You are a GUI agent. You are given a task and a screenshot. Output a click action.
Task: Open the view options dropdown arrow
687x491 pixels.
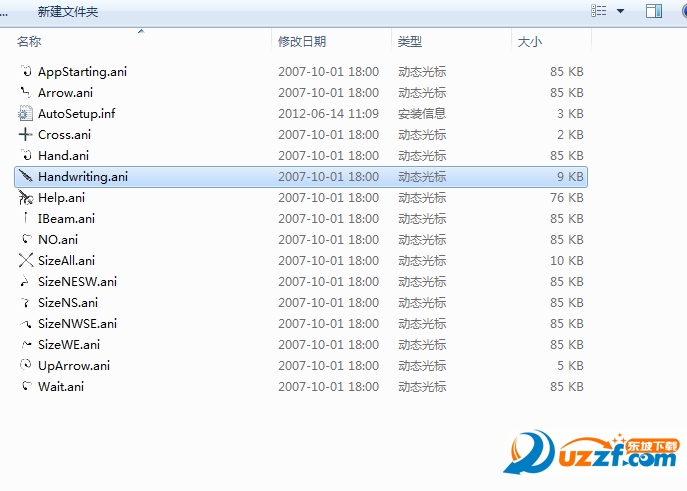[x=620, y=11]
